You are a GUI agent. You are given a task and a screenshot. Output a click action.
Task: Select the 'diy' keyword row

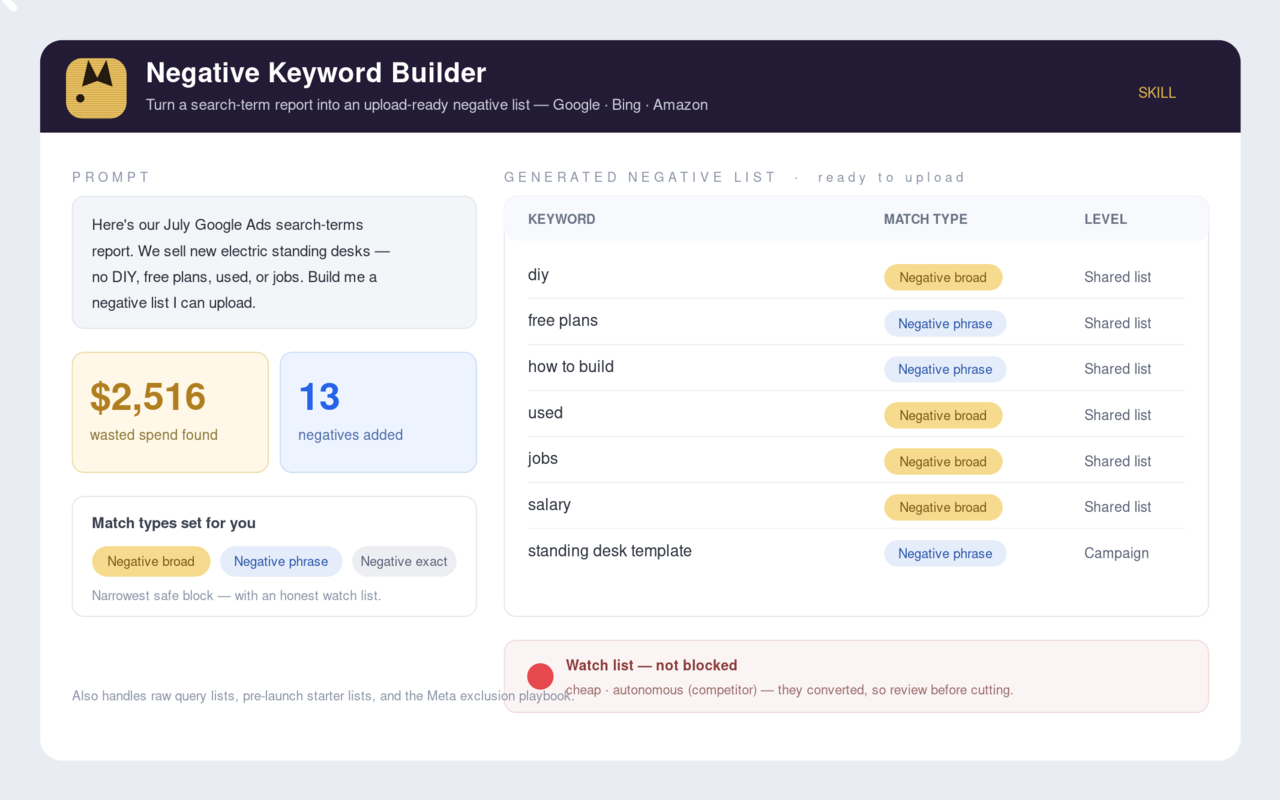(x=856, y=276)
